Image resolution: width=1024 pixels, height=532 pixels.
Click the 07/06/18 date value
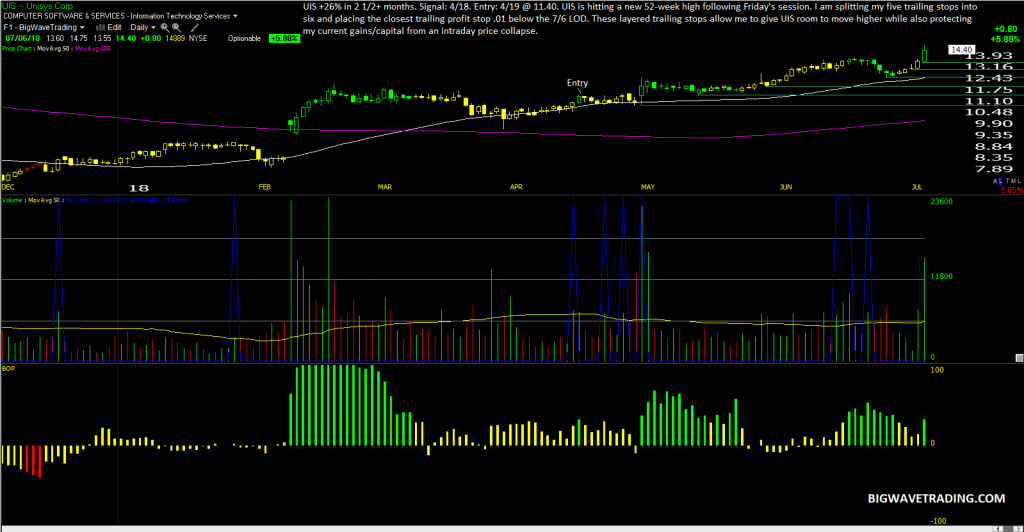pos(23,39)
